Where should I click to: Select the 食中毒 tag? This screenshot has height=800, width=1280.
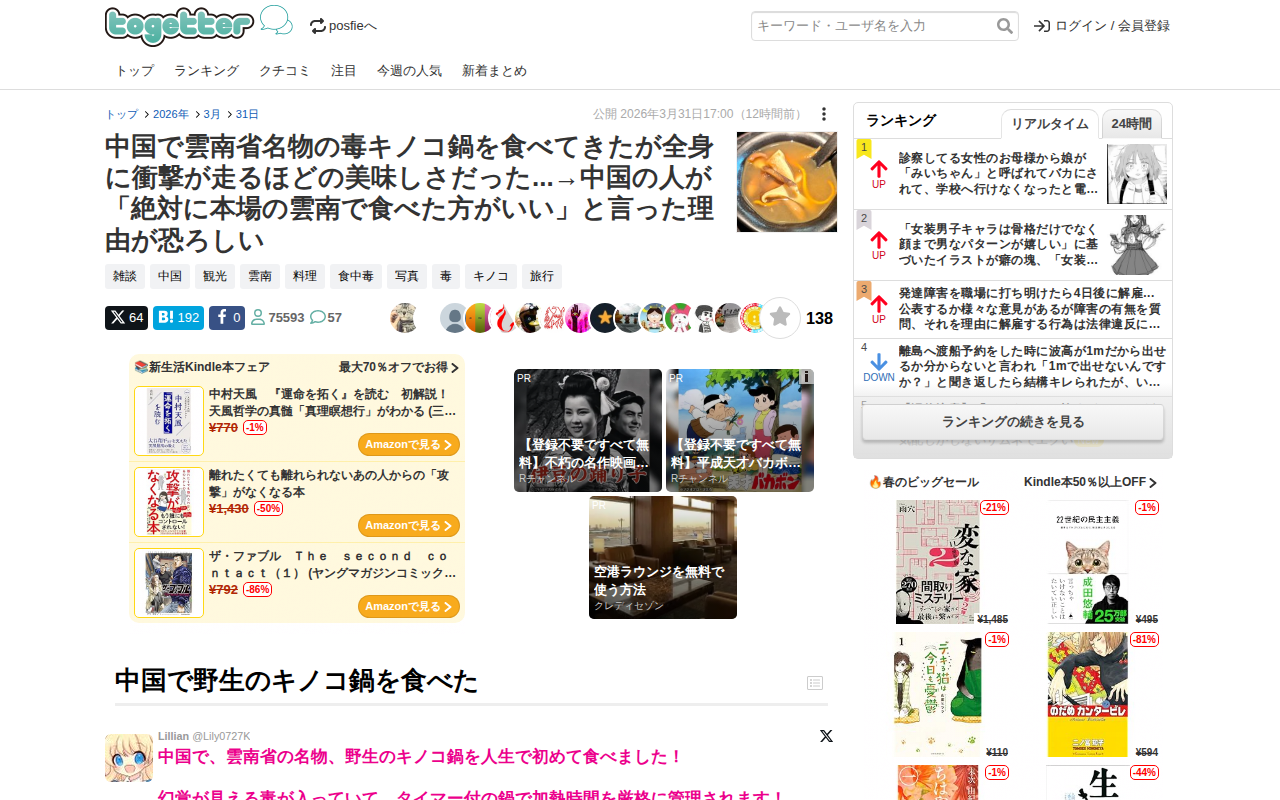[356, 276]
